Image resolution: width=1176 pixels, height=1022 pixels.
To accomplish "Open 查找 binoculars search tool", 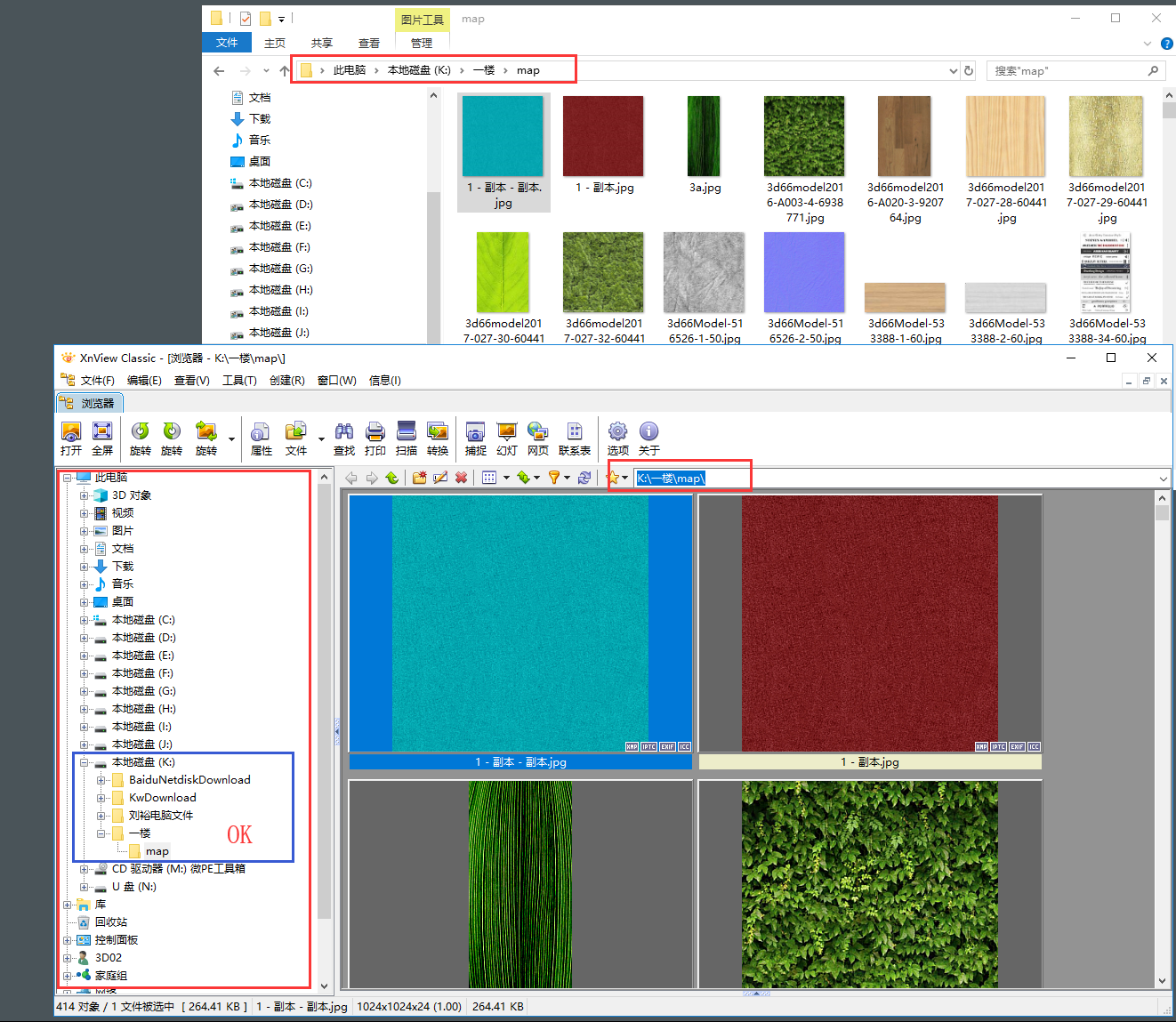I will click(x=344, y=432).
